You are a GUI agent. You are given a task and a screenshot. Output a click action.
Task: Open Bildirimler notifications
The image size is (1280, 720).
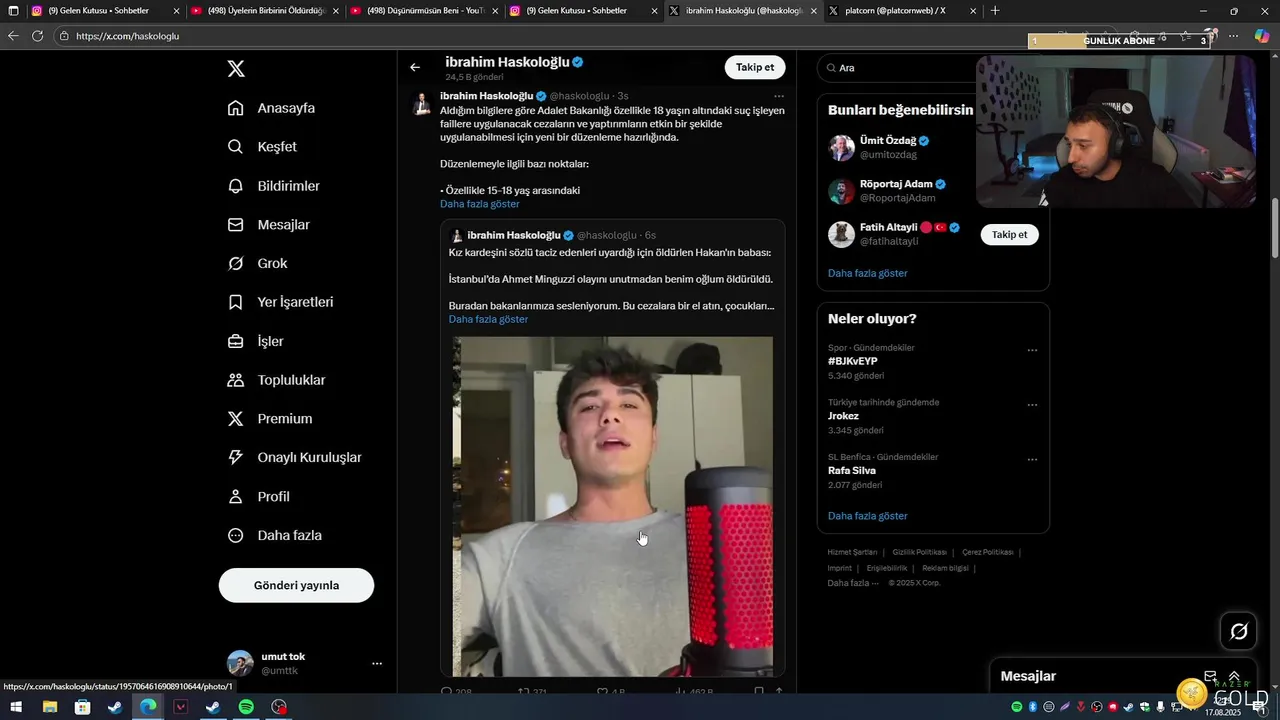coord(274,186)
